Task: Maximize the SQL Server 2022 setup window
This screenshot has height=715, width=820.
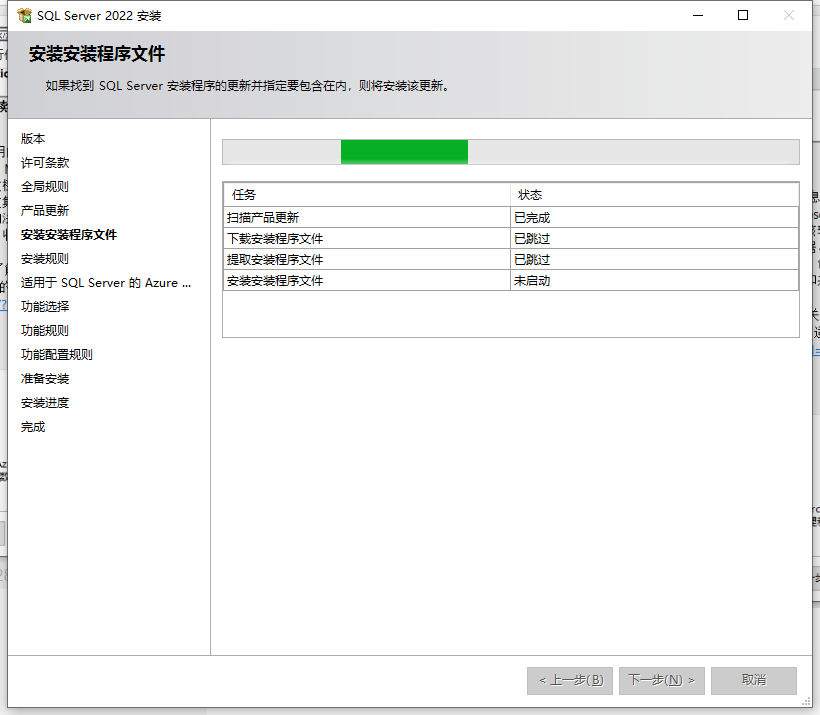Action: pyautogui.click(x=743, y=16)
